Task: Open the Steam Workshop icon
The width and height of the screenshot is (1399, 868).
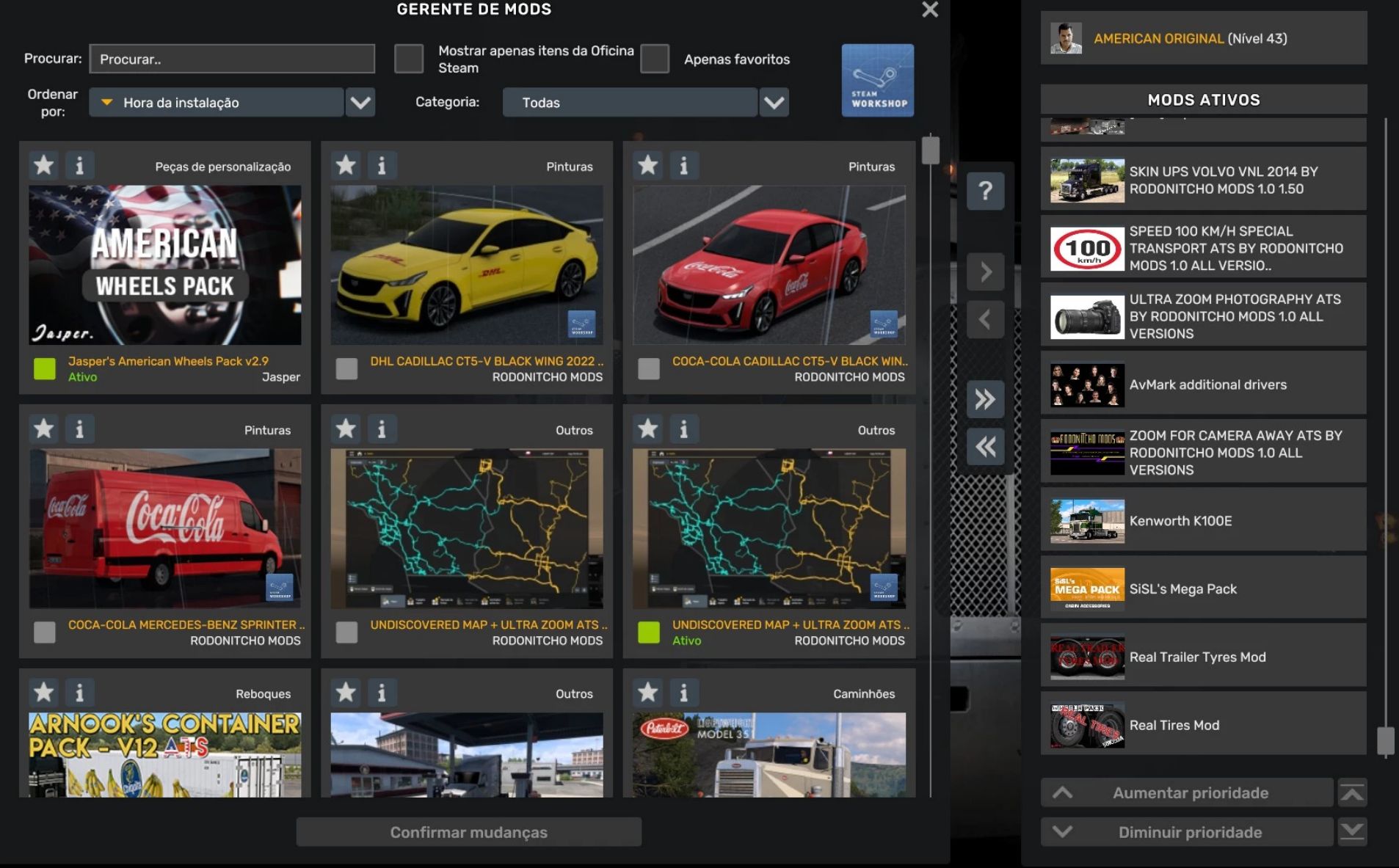Action: tap(877, 80)
